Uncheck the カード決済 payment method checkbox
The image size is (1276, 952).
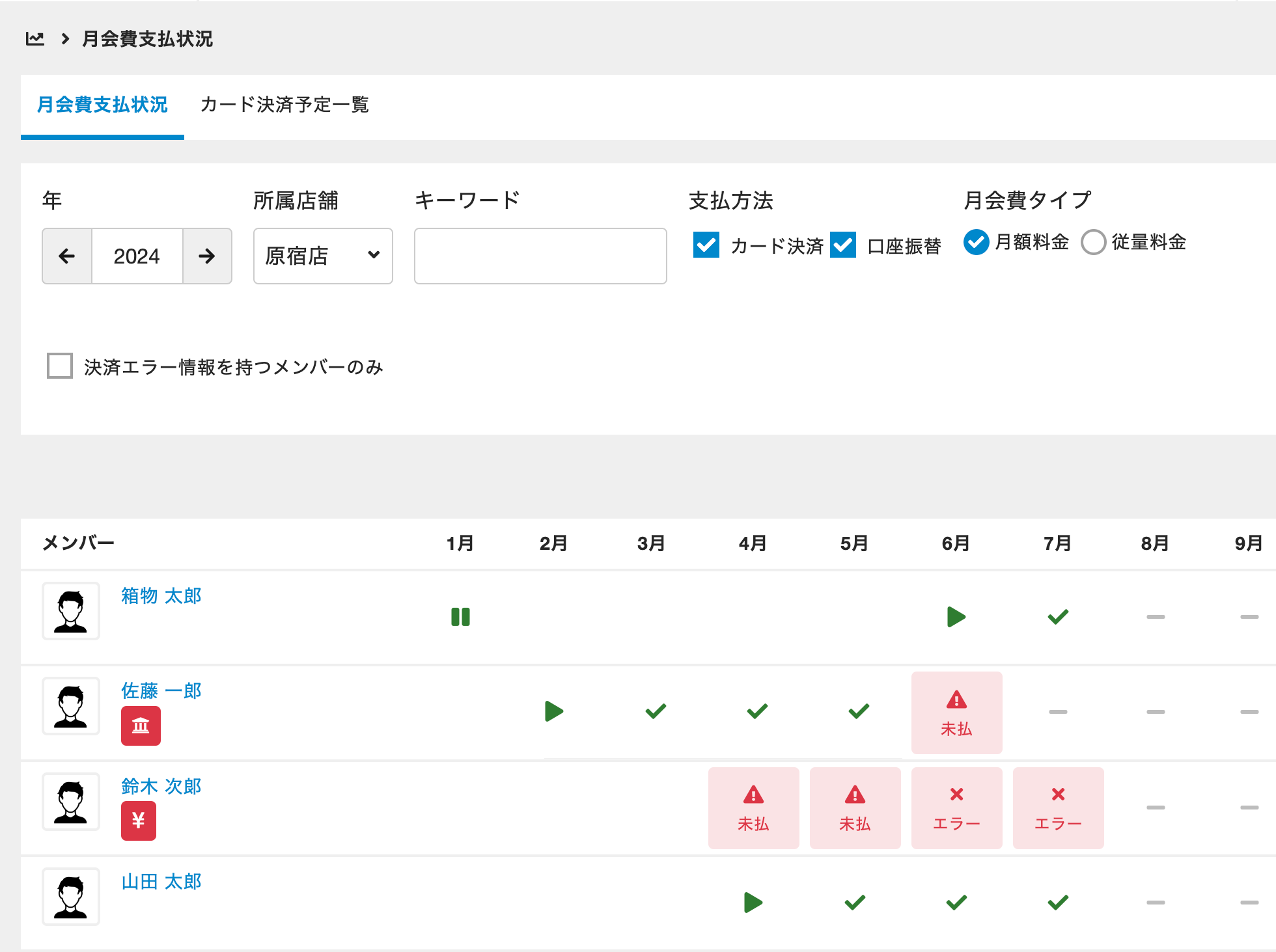pos(706,245)
